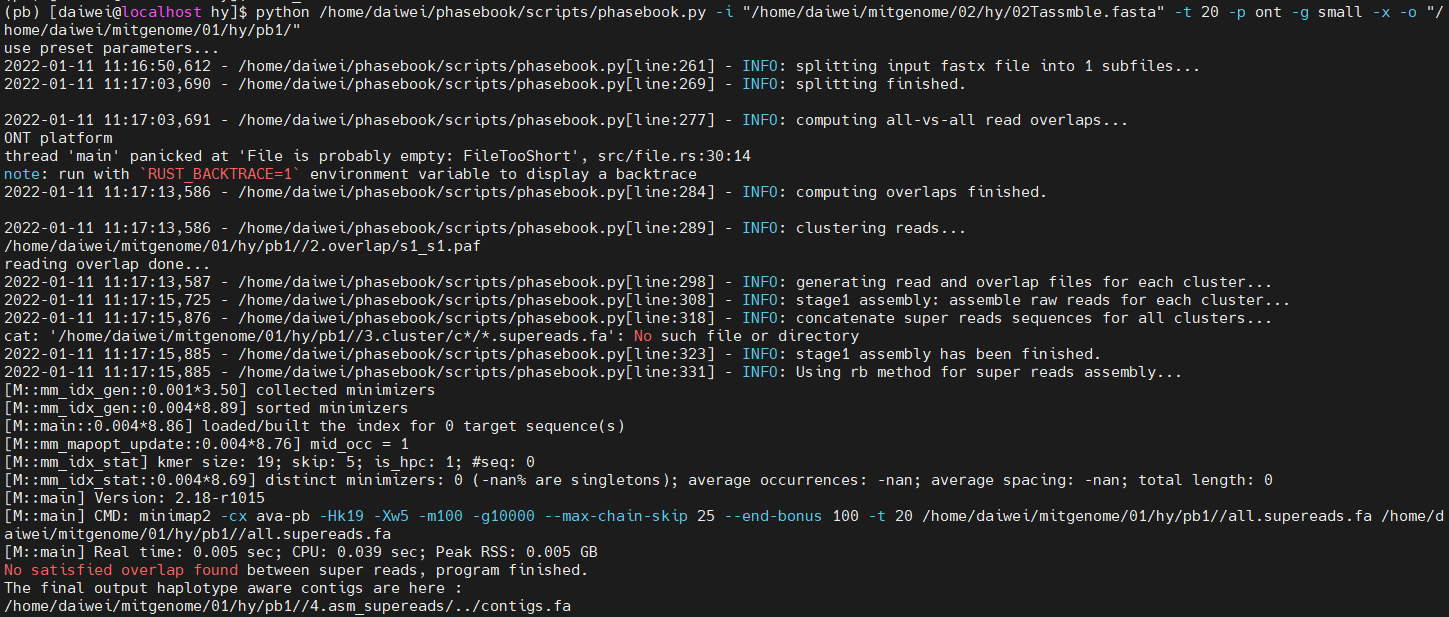This screenshot has width=1449, height=617.
Task: Click red "No satisfied overlap found" message
Action: 121,570
